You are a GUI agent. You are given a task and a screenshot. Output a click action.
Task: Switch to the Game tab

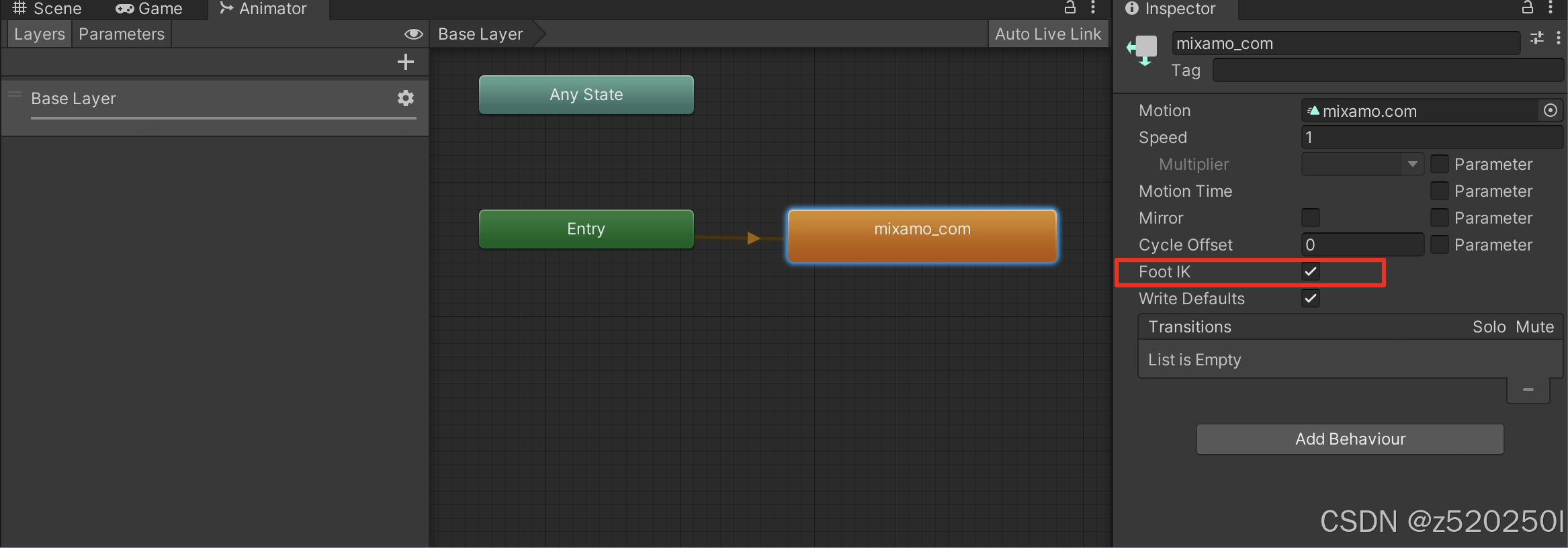click(149, 9)
